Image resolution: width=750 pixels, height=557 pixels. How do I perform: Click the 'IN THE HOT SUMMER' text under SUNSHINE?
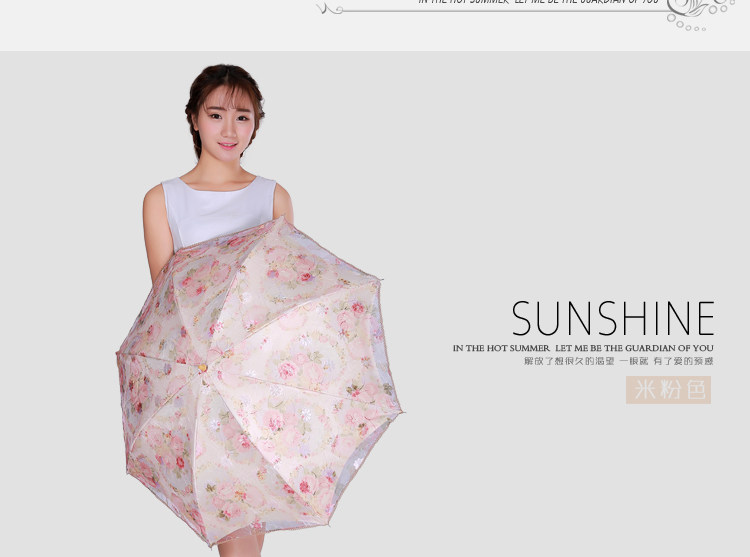coord(501,348)
